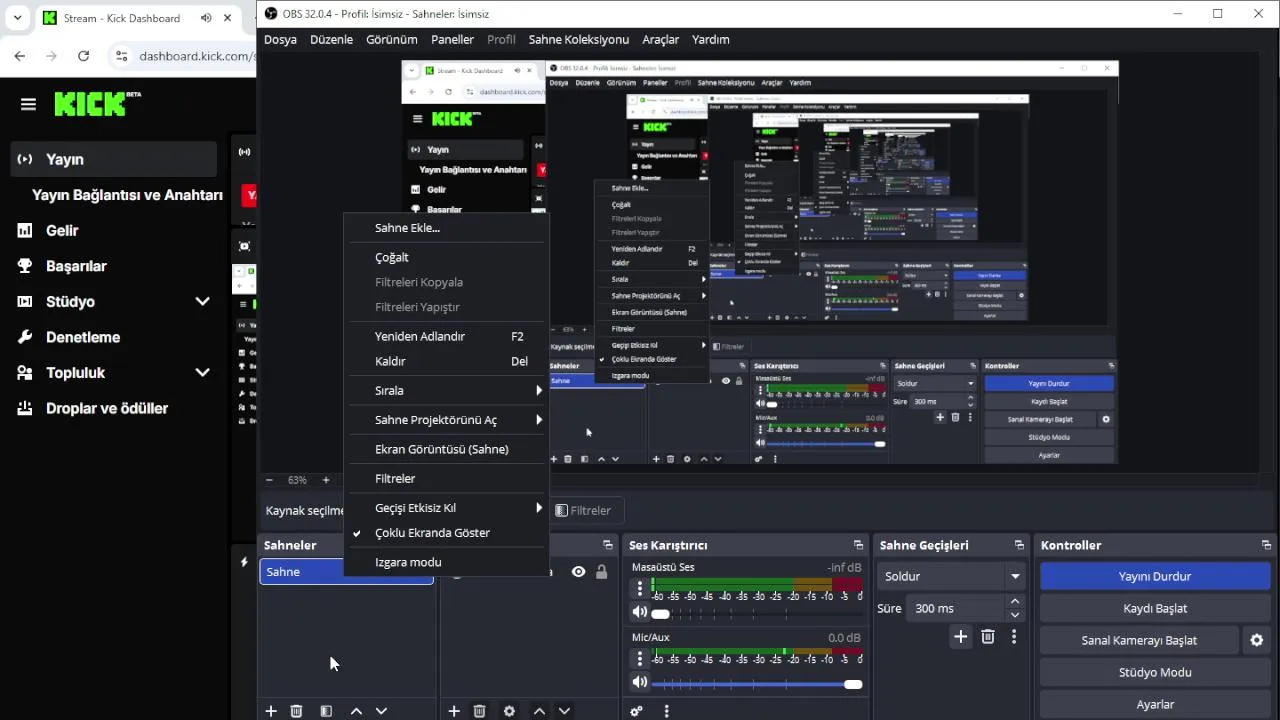This screenshot has width=1280, height=720.
Task: Open scene filters icon in Sahneler toolbar
Action: 326,711
